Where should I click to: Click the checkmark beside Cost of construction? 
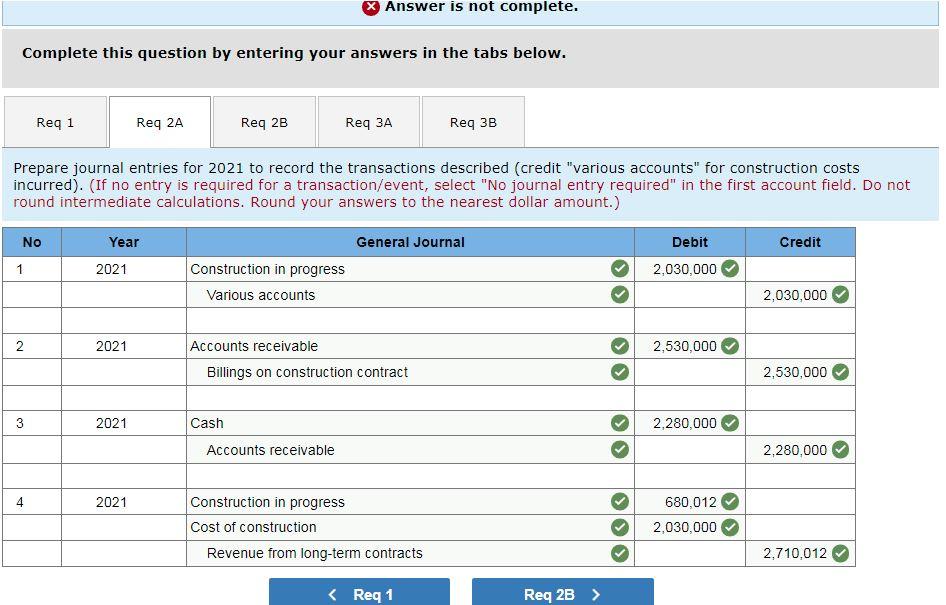click(x=620, y=527)
